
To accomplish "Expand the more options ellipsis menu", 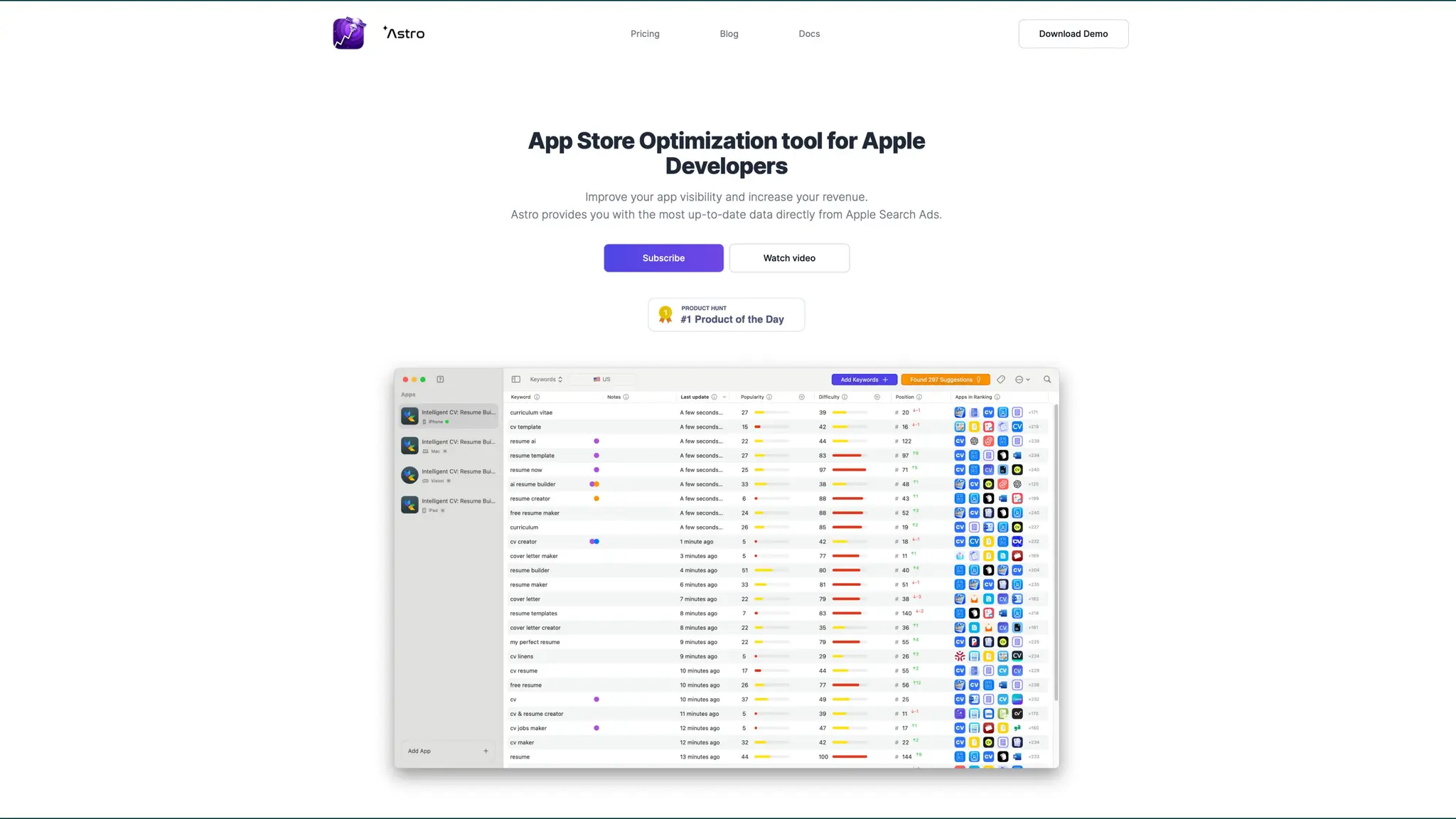I will click(x=1022, y=380).
